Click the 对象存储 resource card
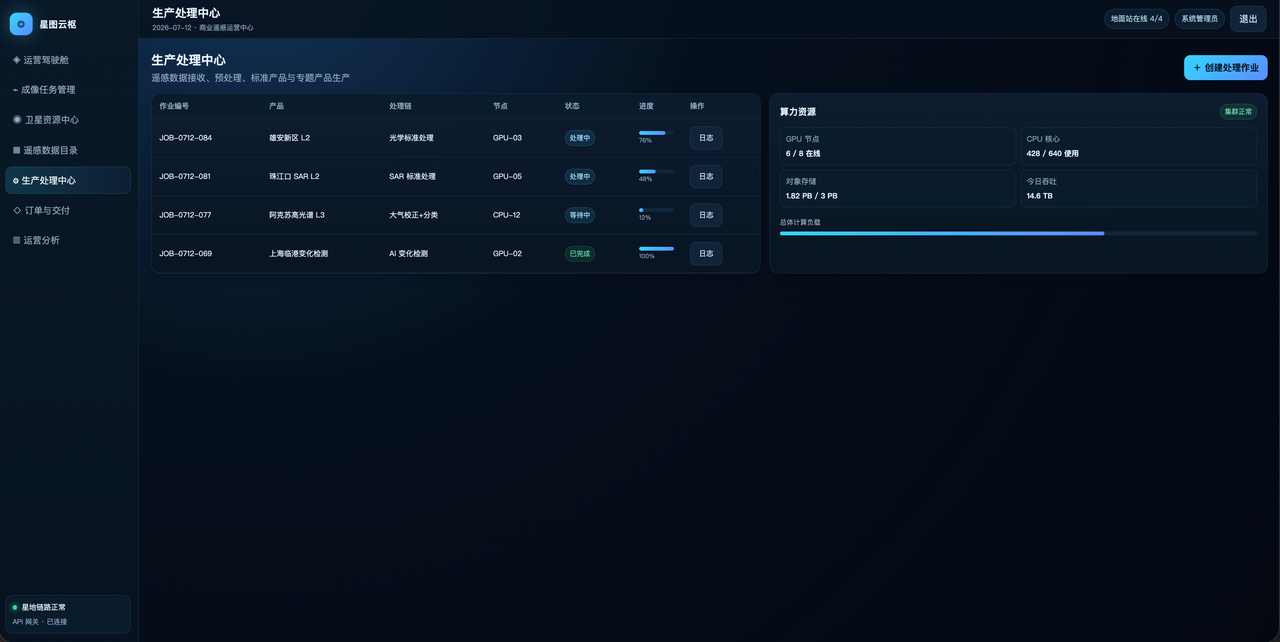The image size is (1280, 642). [x=898, y=188]
